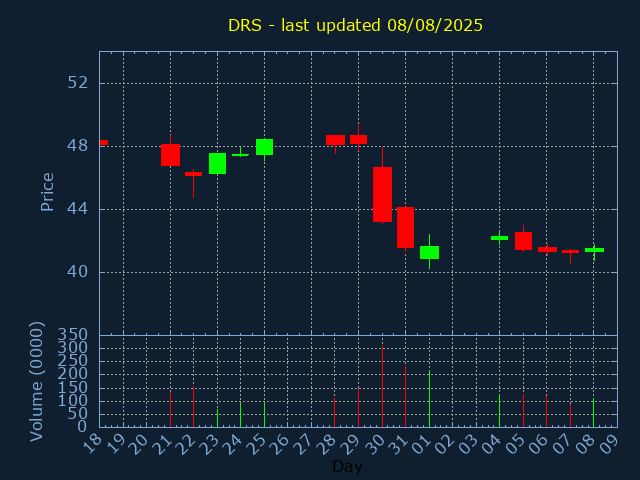Screen dimensions: 640x480
Task: Click the day 04 tick label
Action: pos(492,444)
